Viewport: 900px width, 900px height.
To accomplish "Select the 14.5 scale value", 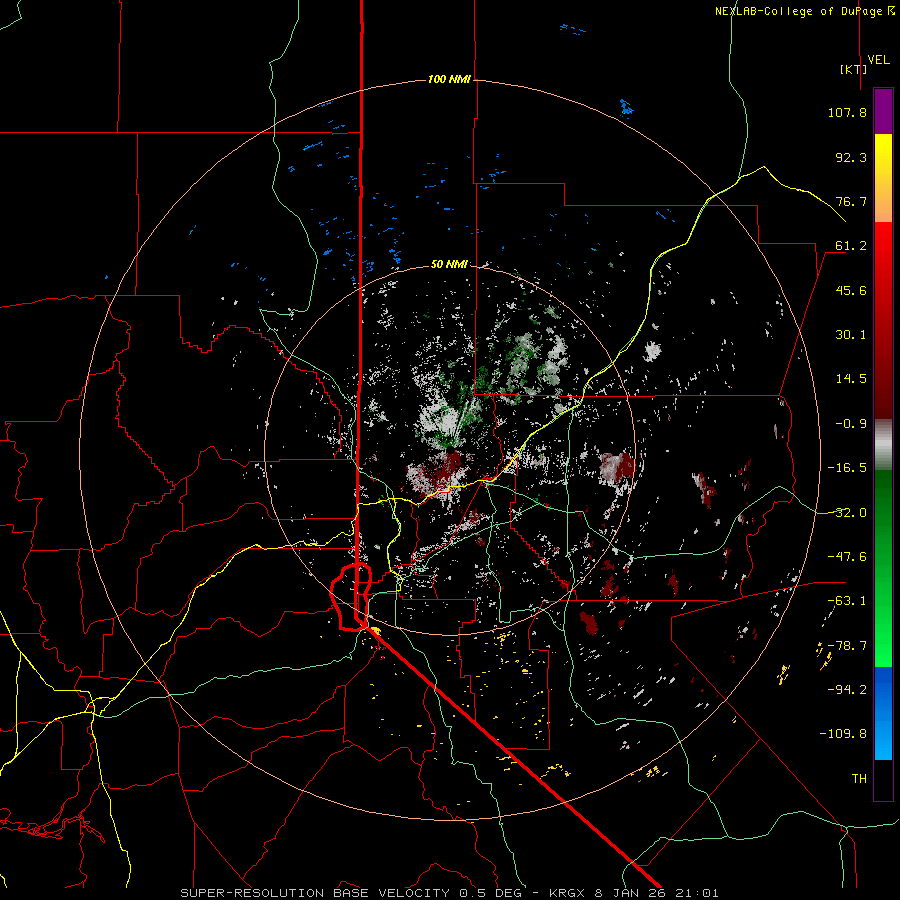I will 851,379.
